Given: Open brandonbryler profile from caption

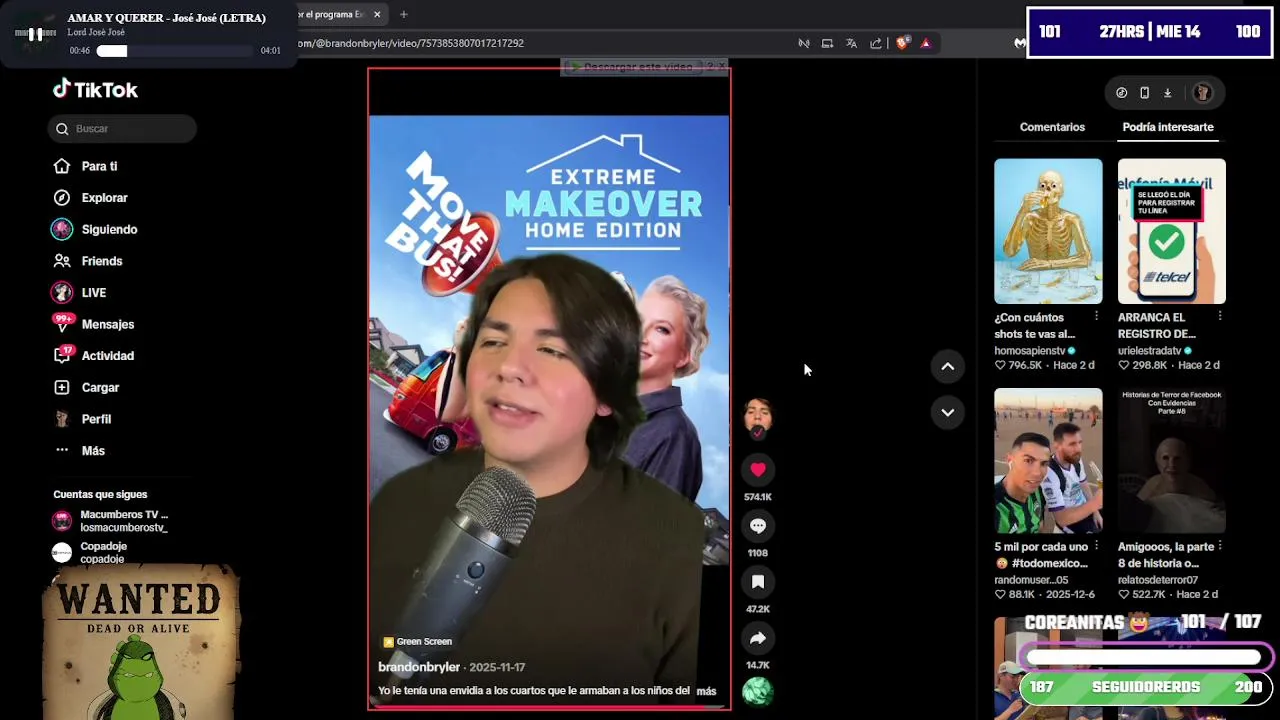Looking at the screenshot, I should [419, 667].
